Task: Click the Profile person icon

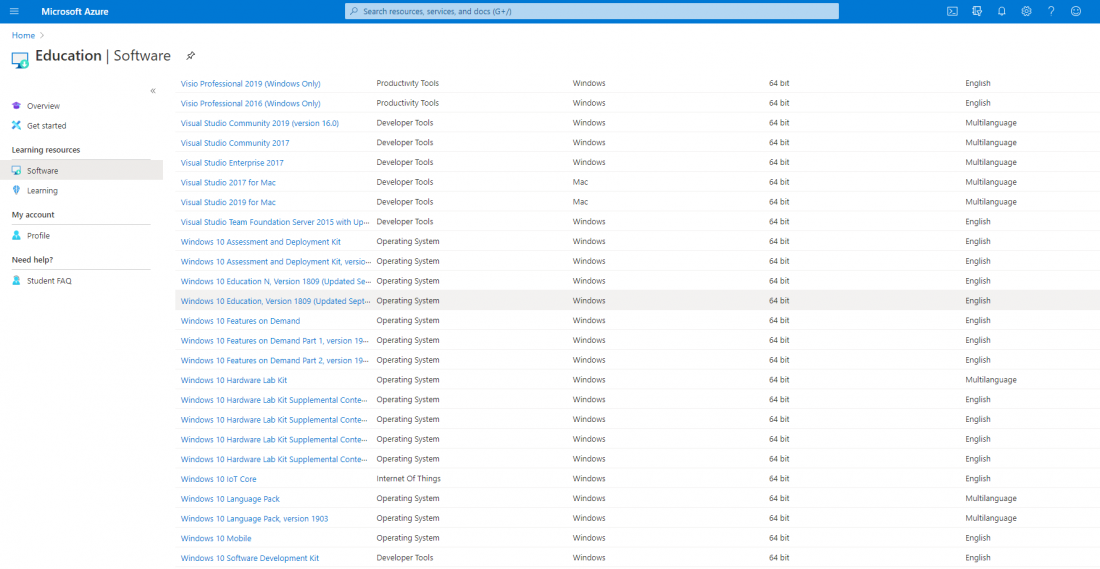Action: click(16, 236)
